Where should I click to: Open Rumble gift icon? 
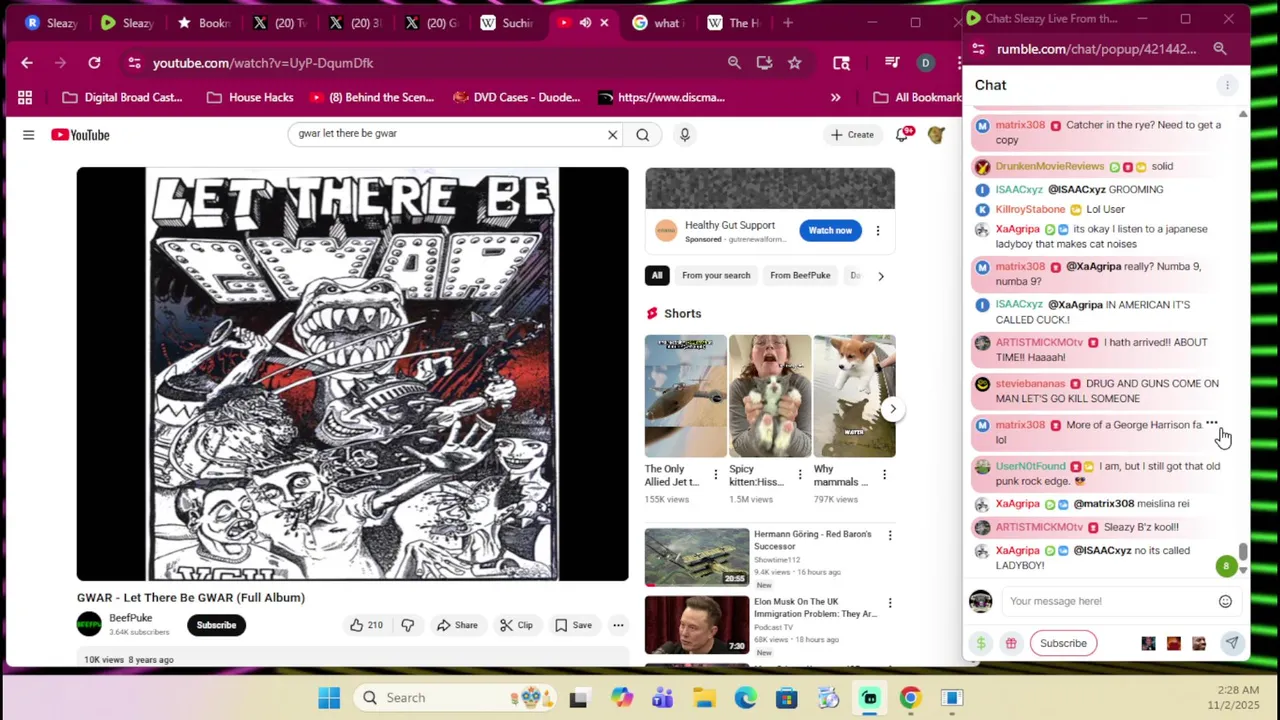point(1011,643)
